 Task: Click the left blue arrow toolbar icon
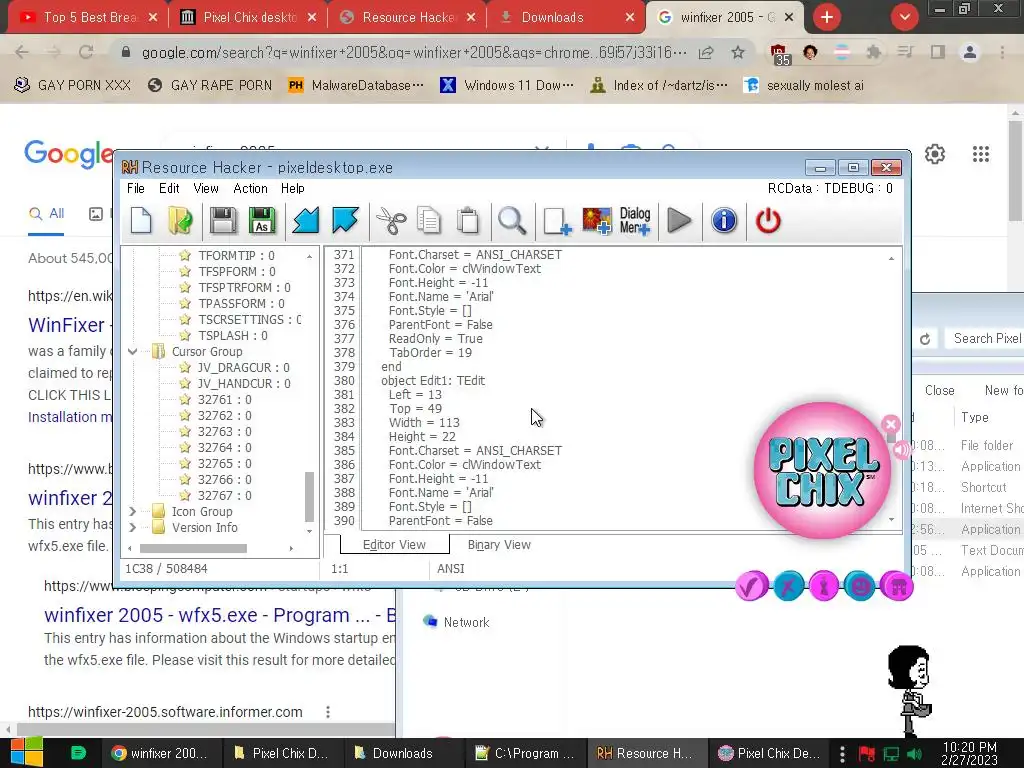[305, 221]
